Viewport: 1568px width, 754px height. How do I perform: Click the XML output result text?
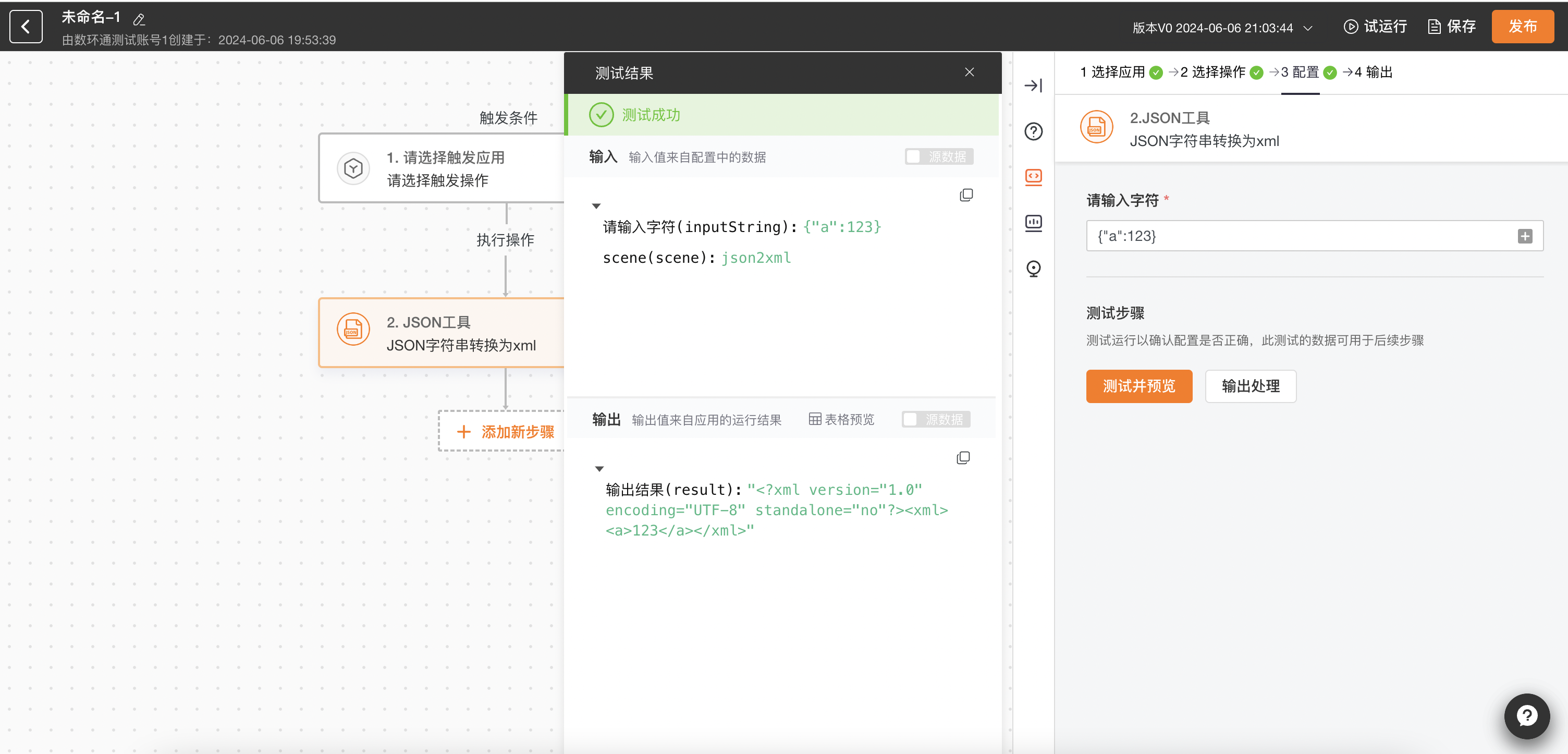point(777,510)
